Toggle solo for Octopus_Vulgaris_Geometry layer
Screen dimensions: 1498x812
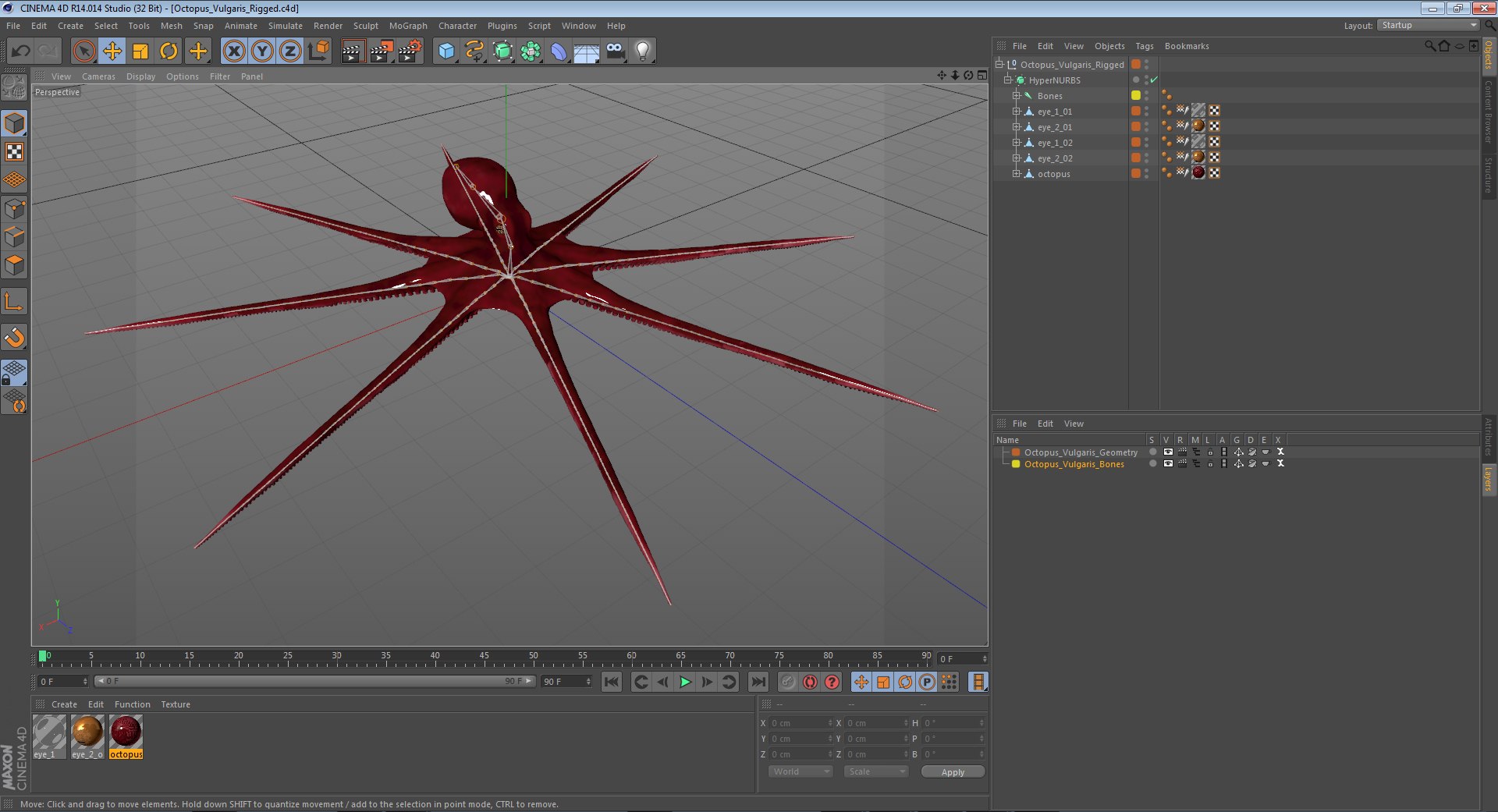pos(1152,452)
